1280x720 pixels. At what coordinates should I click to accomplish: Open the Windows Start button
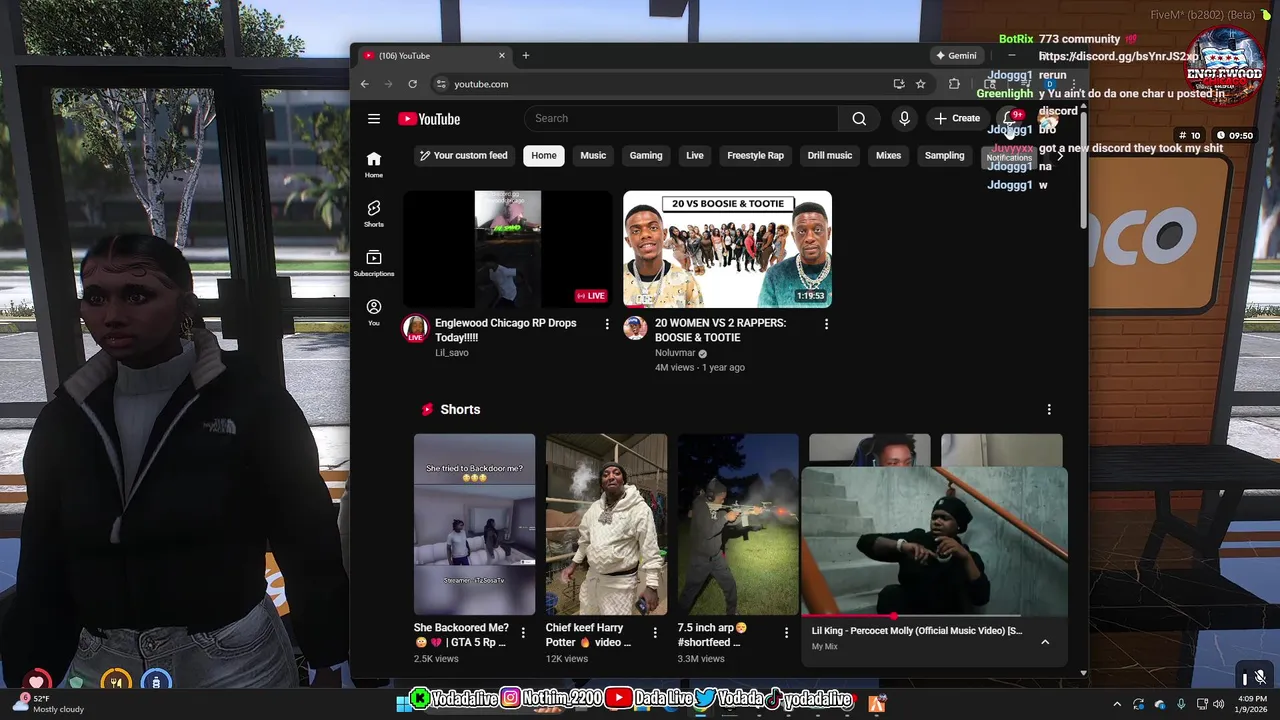point(403,703)
